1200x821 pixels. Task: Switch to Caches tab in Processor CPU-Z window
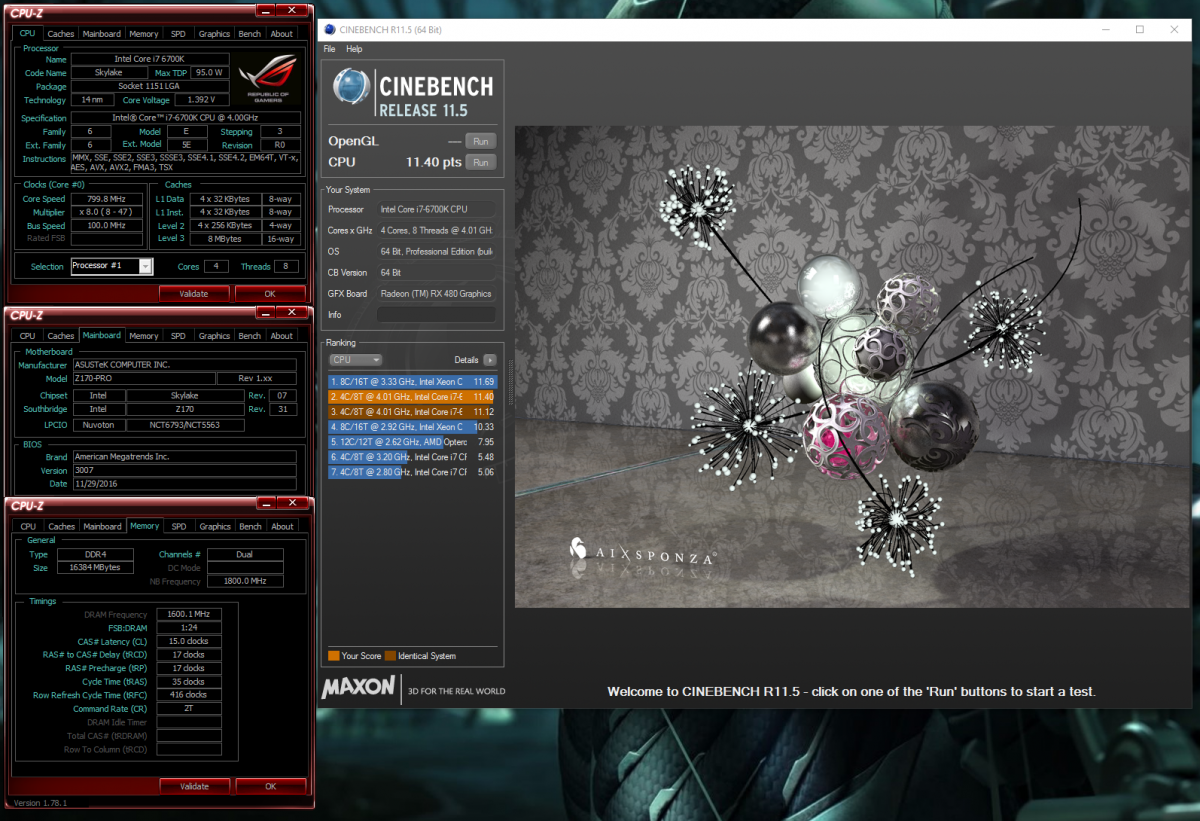click(x=61, y=33)
